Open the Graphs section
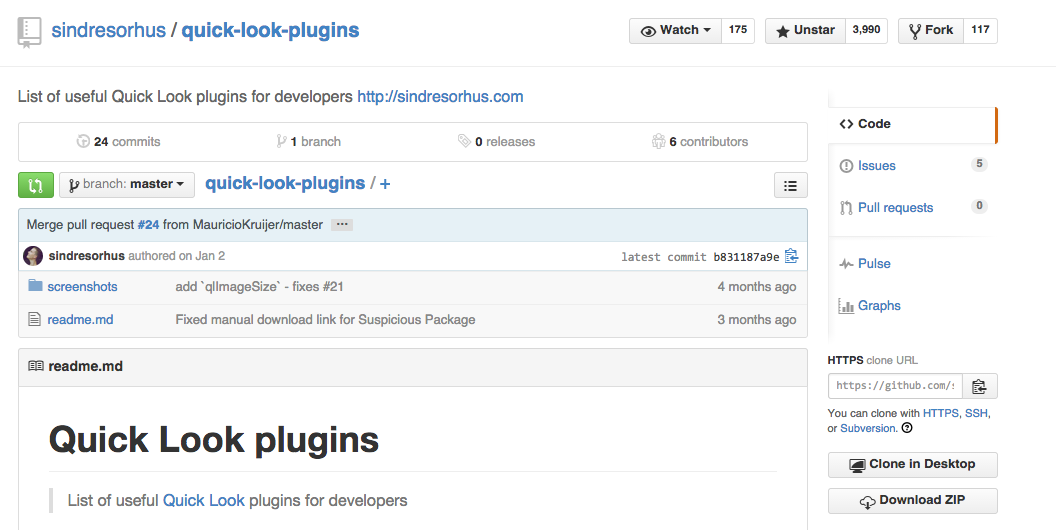Viewport: 1056px width, 530px height. [878, 306]
